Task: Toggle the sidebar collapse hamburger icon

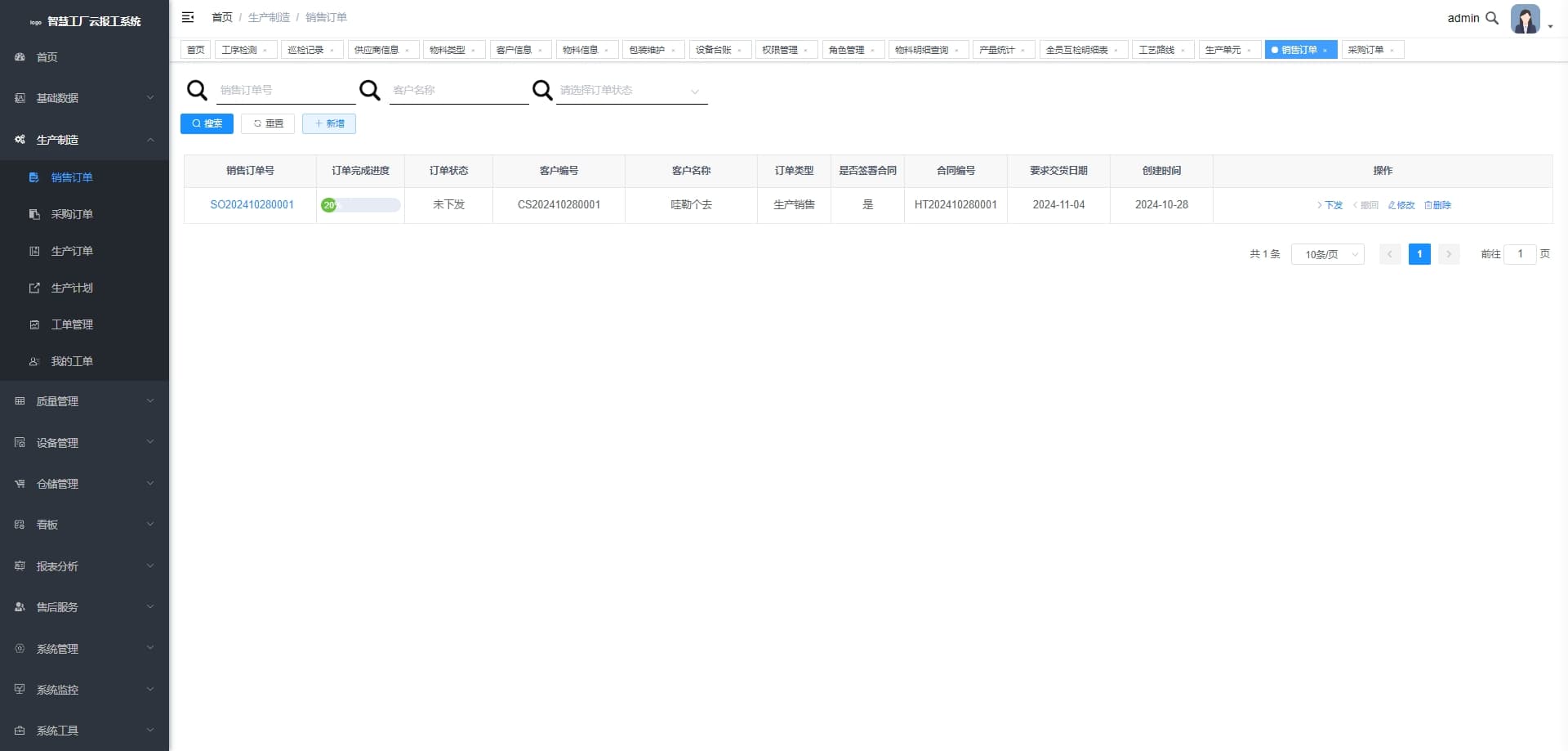Action: [188, 17]
